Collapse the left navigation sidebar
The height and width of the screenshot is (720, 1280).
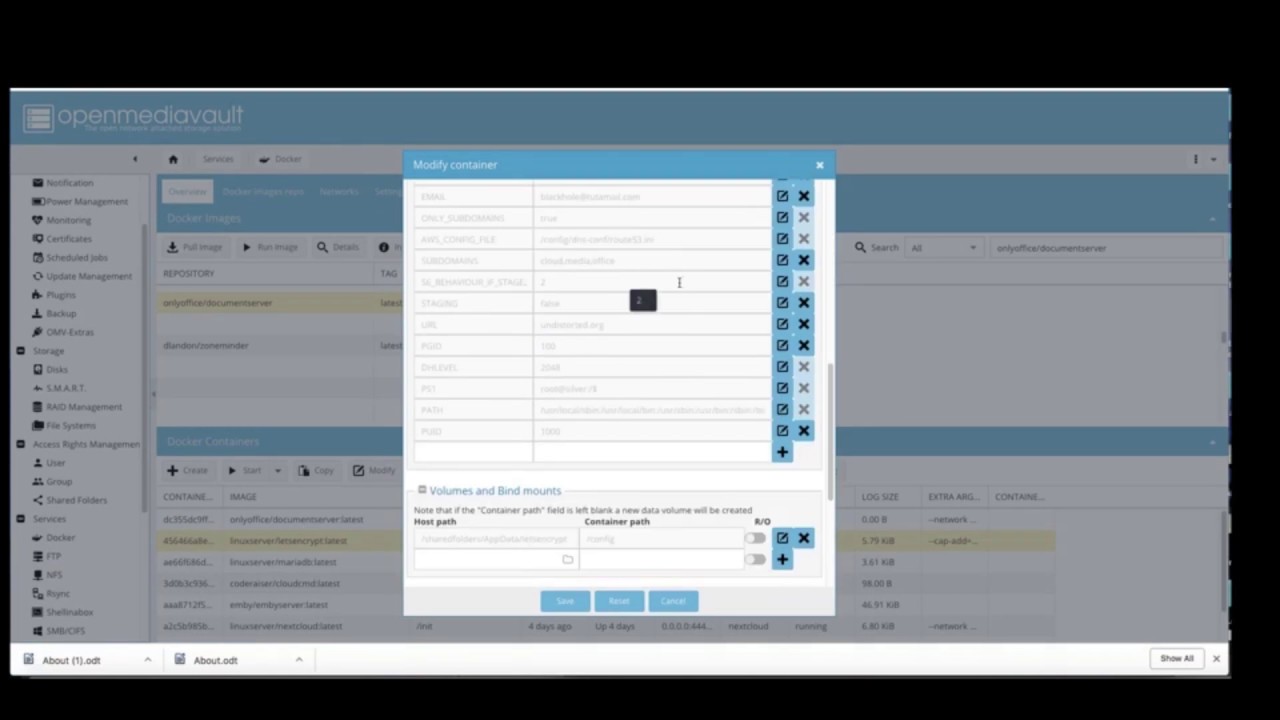click(x=135, y=159)
